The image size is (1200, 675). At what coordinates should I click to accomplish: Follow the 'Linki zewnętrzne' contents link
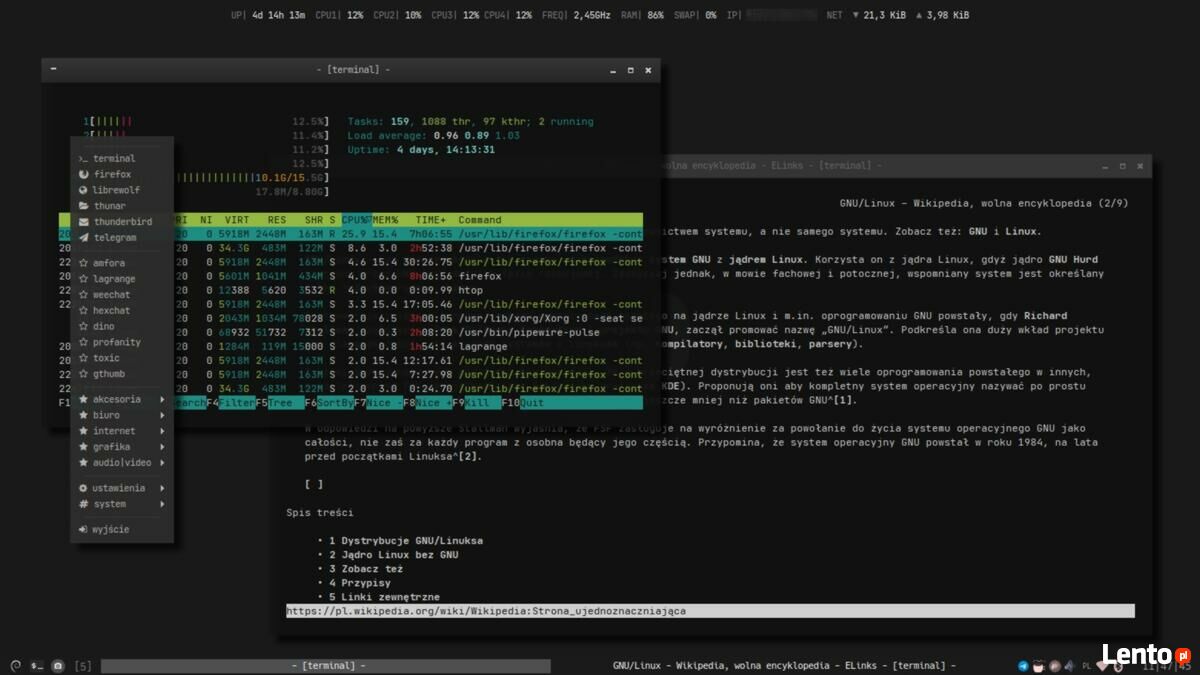[390, 597]
